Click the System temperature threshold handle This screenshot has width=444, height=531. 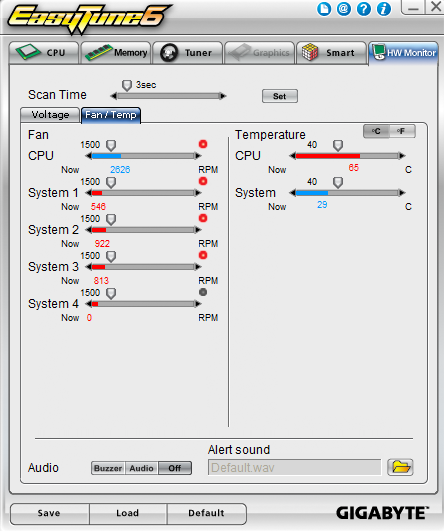coord(338,183)
